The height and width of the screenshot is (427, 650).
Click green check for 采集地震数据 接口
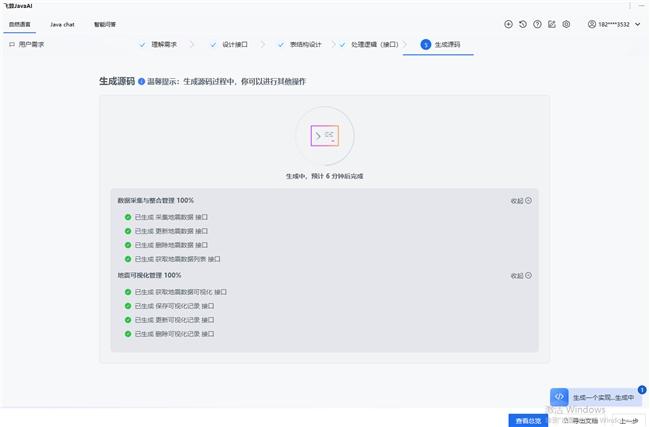[128, 217]
